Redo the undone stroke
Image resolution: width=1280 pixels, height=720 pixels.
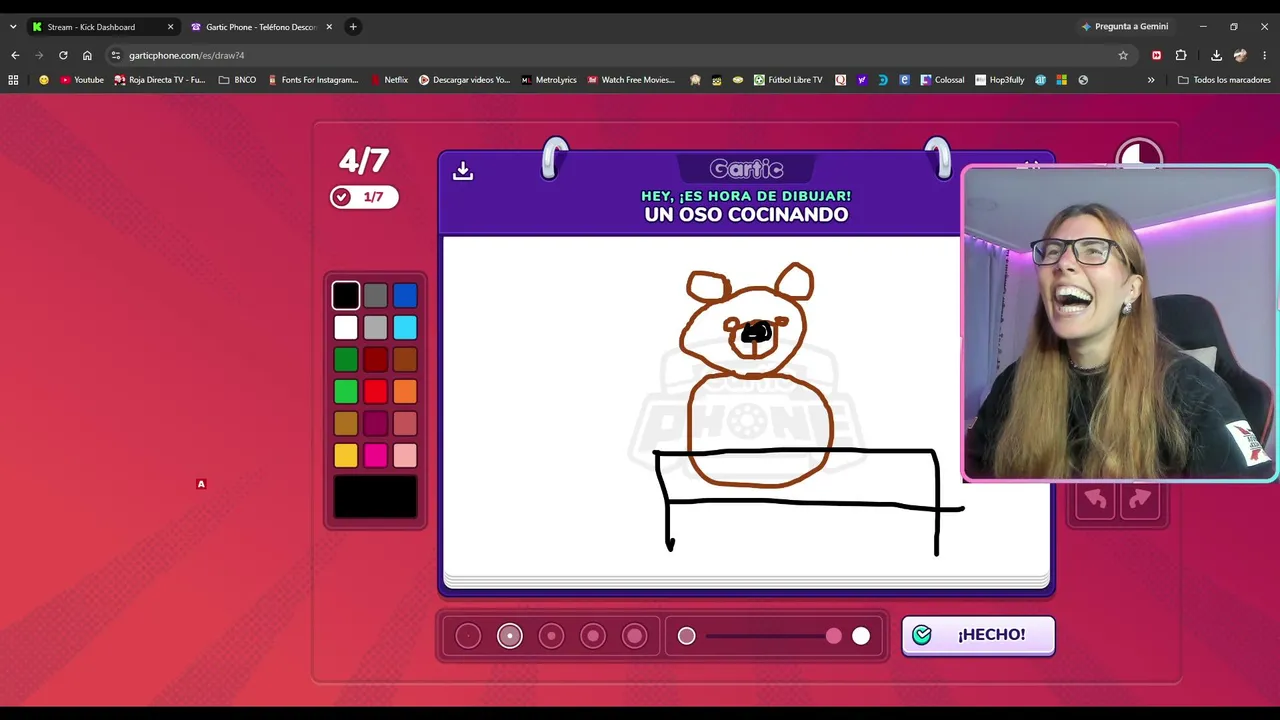coord(1140,500)
